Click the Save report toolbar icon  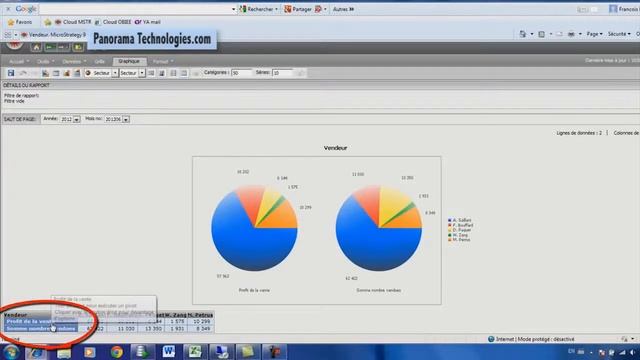[x=11, y=73]
